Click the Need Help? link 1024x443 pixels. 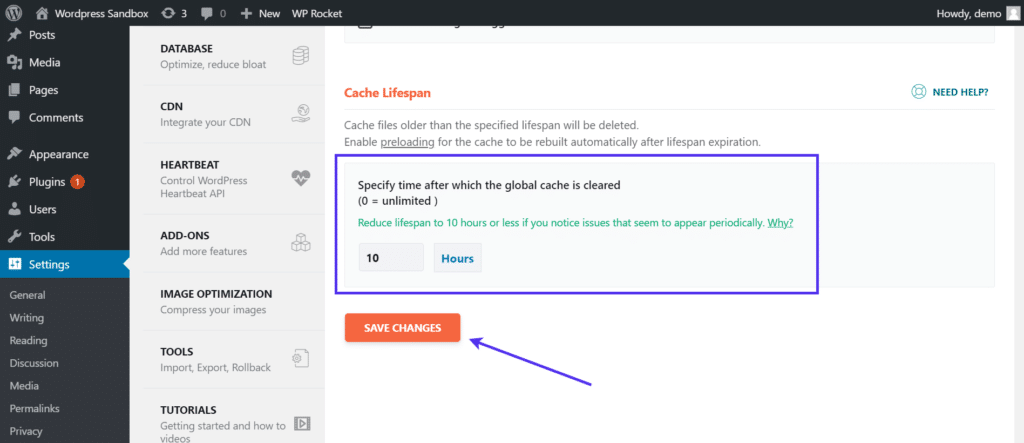pyautogui.click(x=949, y=92)
